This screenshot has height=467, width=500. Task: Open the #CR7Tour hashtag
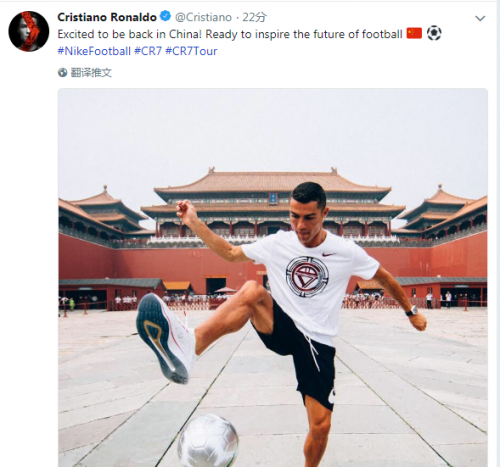point(191,51)
